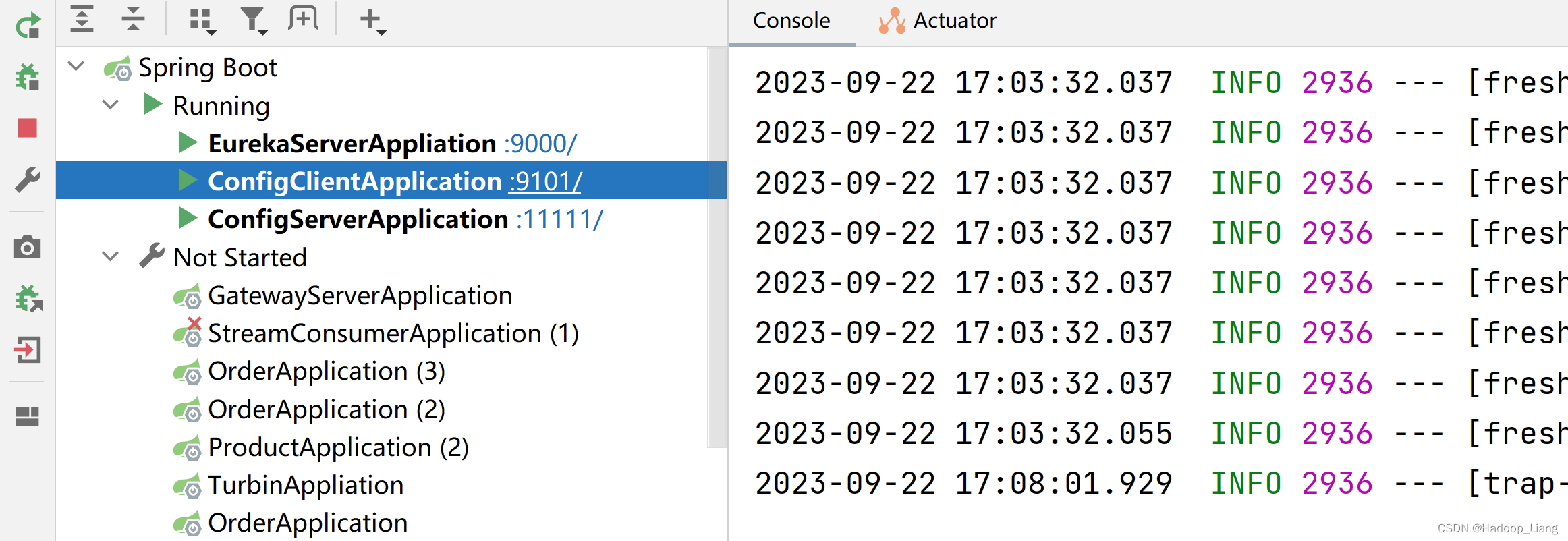
Task: Select the debug service icon in left sidebar
Action: (x=27, y=76)
